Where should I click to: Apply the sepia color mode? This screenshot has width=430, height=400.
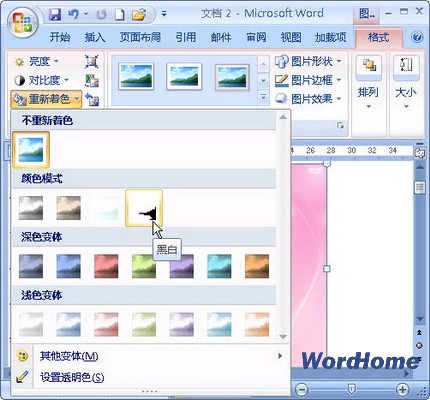[x=69, y=208]
